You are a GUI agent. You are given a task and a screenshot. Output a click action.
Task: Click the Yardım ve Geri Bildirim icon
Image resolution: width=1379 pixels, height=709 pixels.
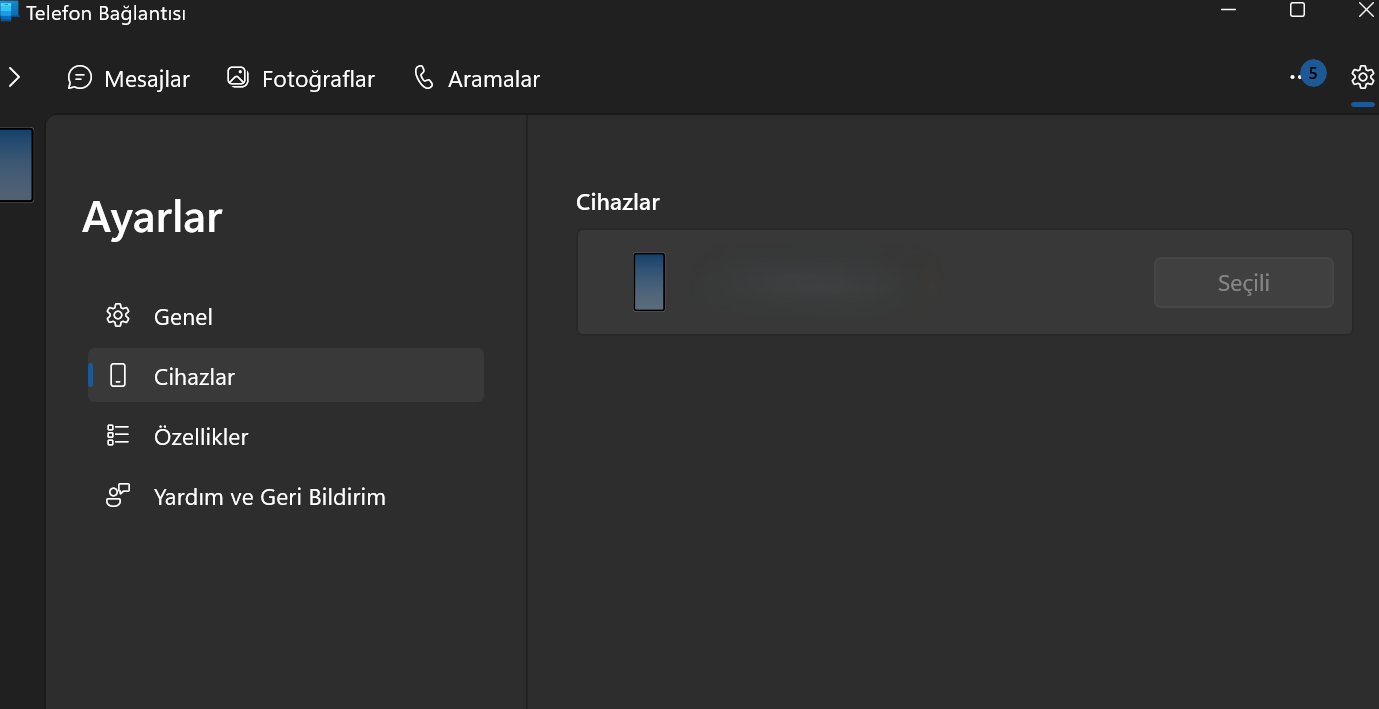(x=118, y=496)
